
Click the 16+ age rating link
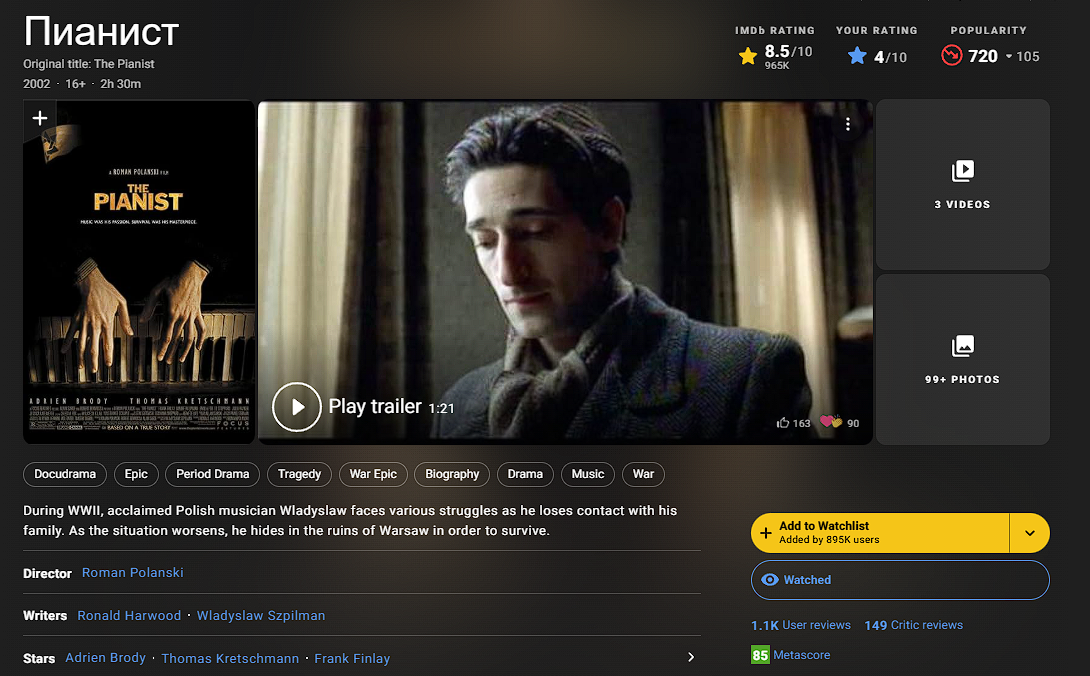75,84
